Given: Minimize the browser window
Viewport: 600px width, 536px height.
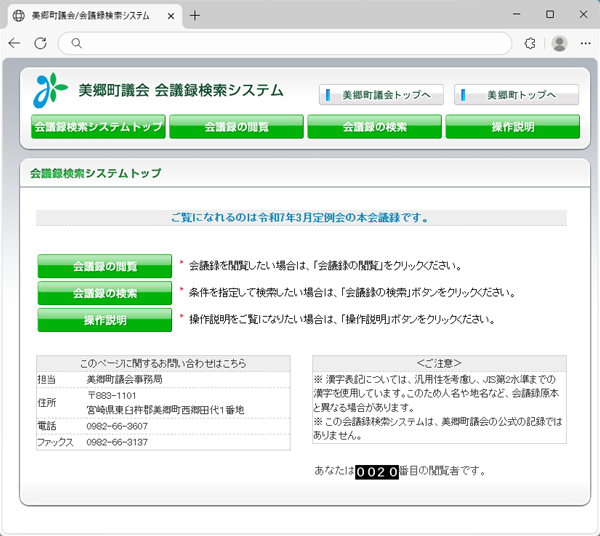Looking at the screenshot, I should pyautogui.click(x=517, y=14).
